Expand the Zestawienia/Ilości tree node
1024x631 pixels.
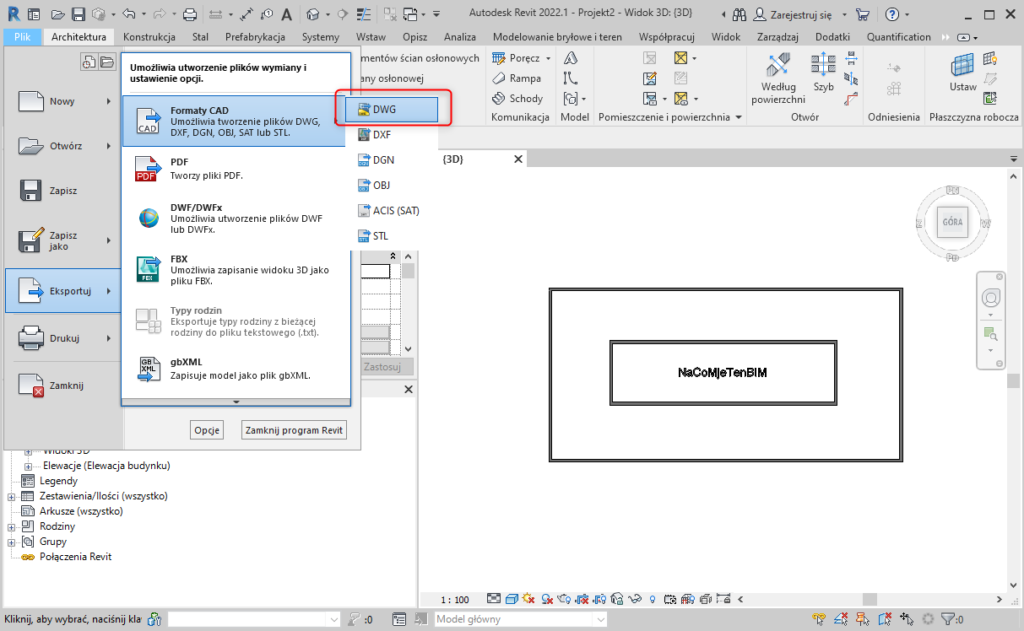[x=12, y=496]
